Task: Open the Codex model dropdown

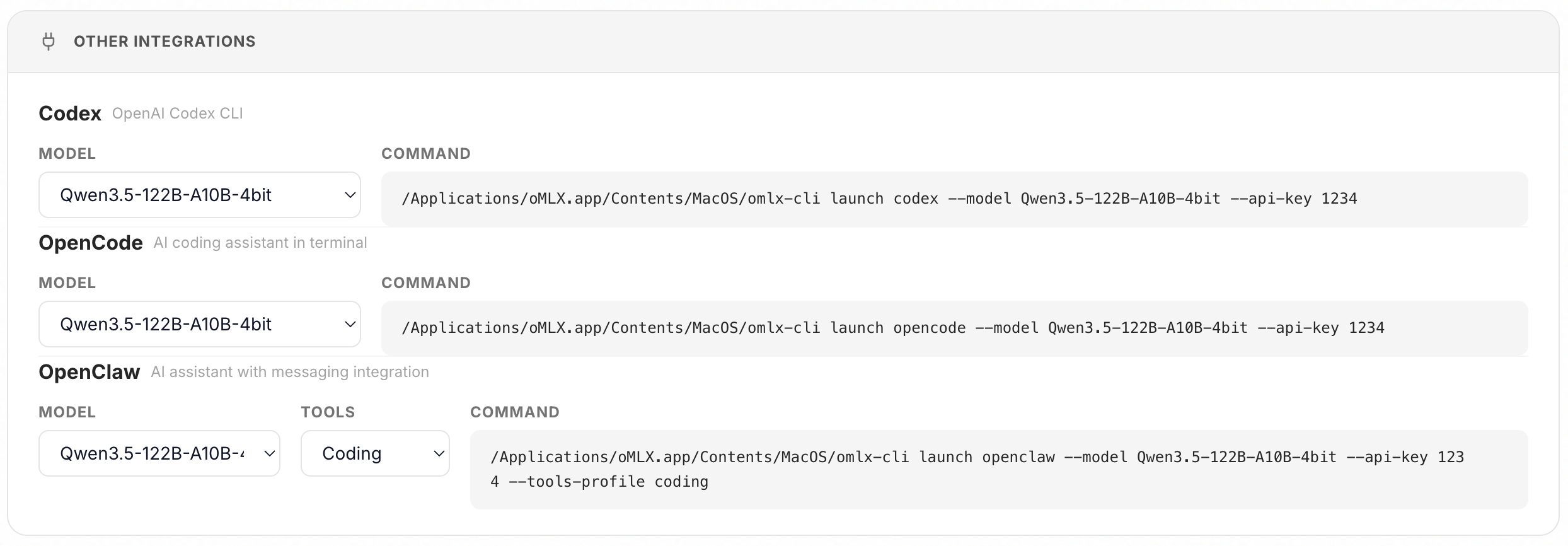Action: 200,195
